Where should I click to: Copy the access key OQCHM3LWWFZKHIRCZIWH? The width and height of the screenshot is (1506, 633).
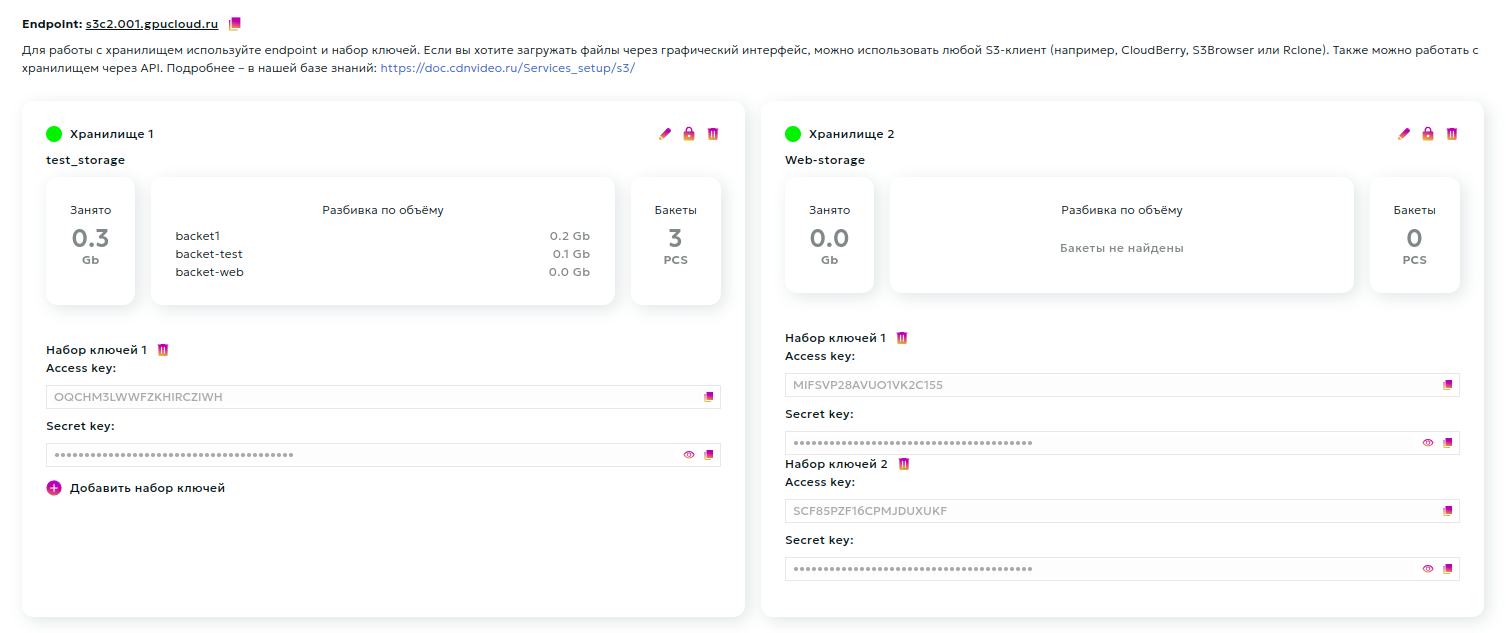point(709,396)
